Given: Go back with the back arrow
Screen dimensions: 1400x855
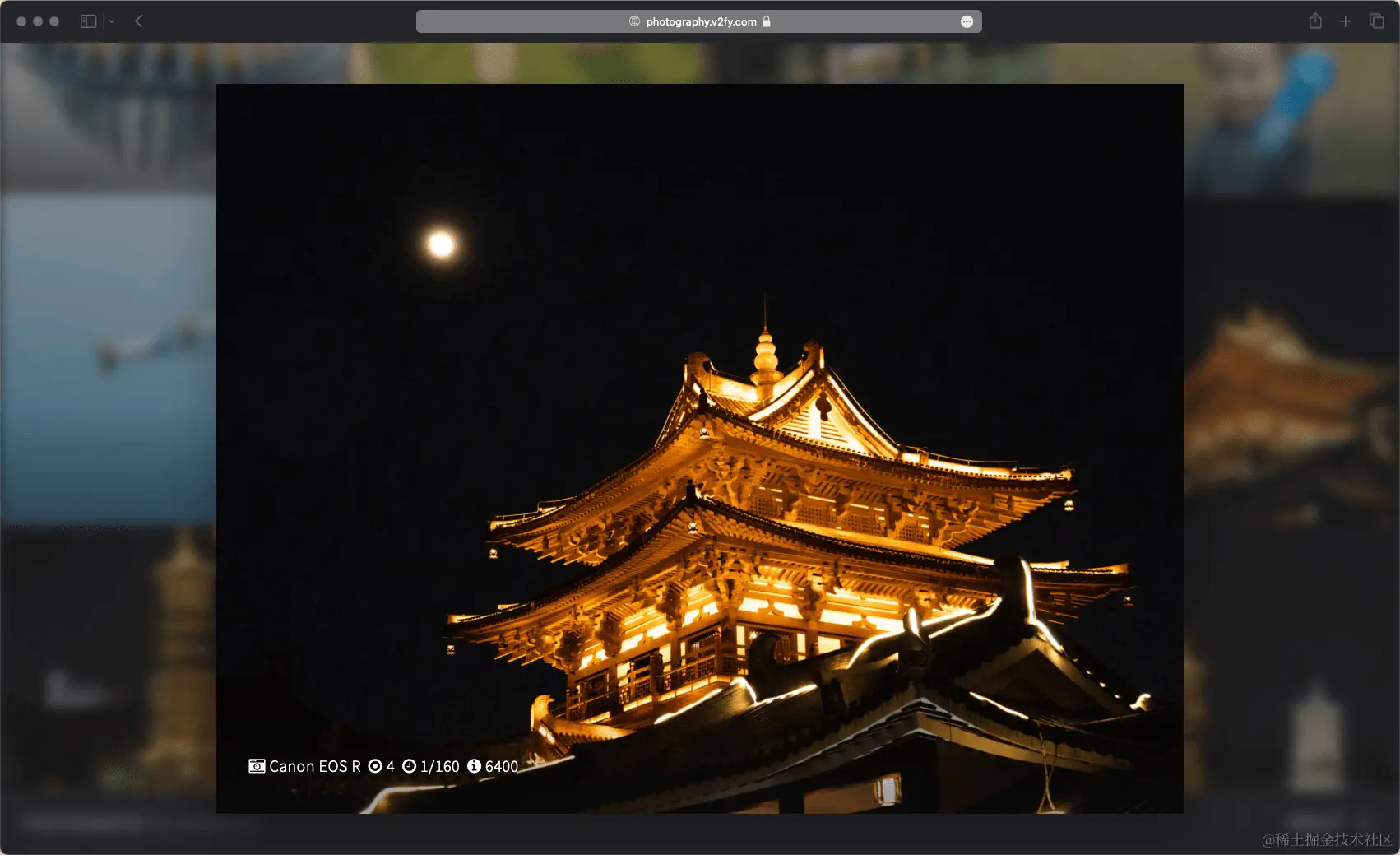Looking at the screenshot, I should pos(139,21).
